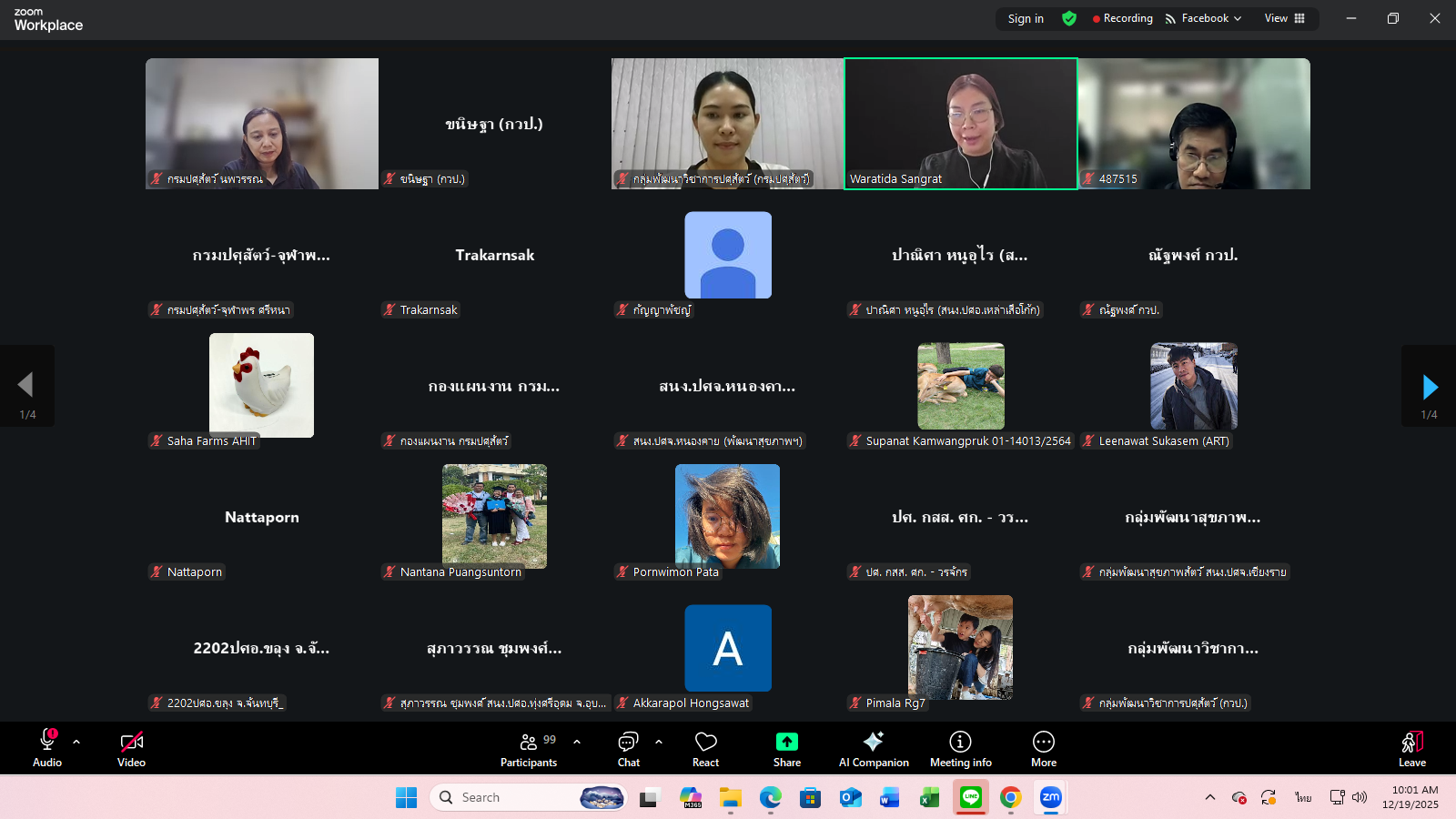
Task: Expand the chevron next to Chat
Action: 659,742
